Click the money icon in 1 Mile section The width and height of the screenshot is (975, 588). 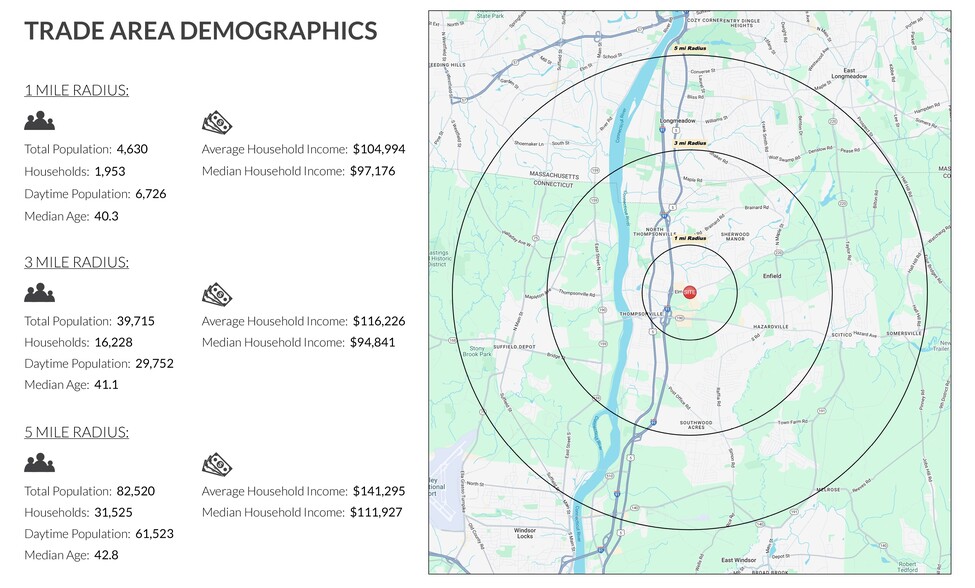pyautogui.click(x=216, y=122)
